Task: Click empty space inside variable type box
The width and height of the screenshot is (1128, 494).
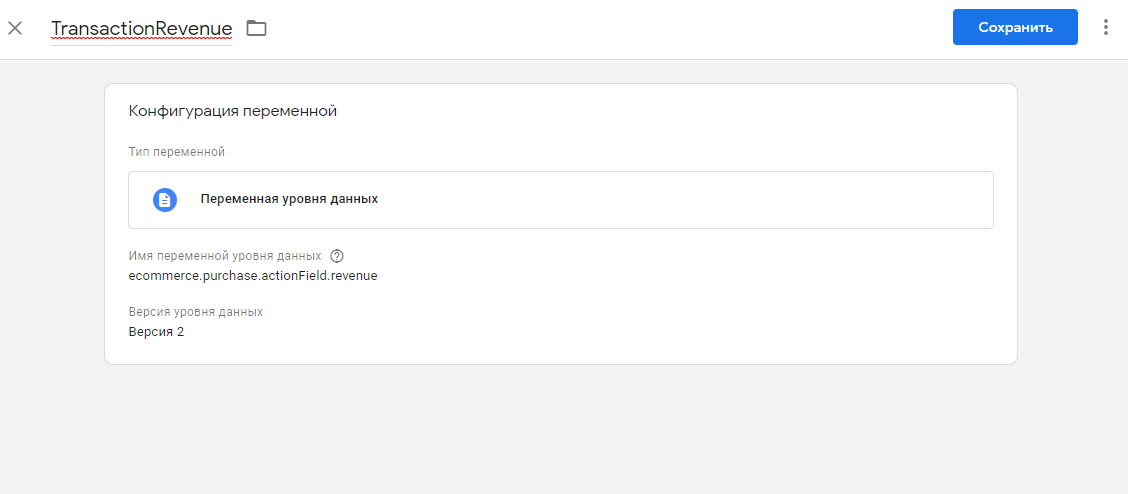Action: tap(683, 199)
